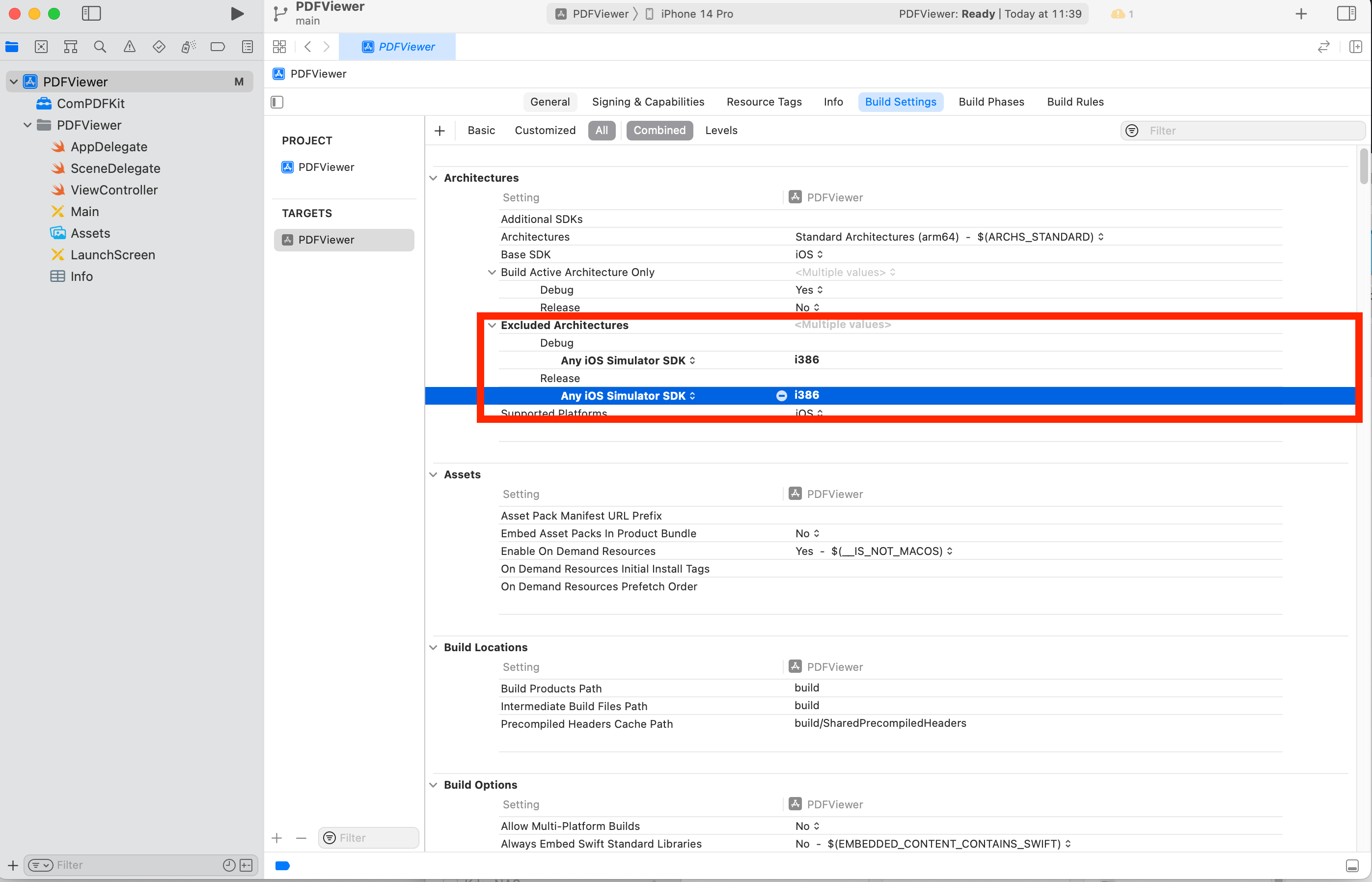Open the Issue navigator warning icon
1372x882 pixels.
[130, 47]
